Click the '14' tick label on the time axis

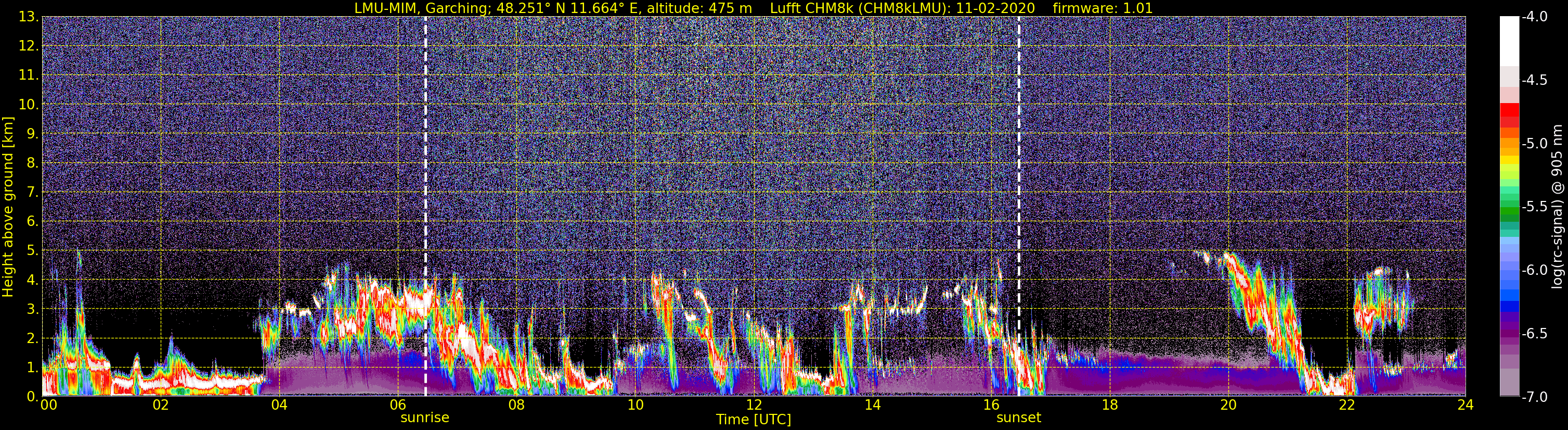pyautogui.click(x=872, y=405)
